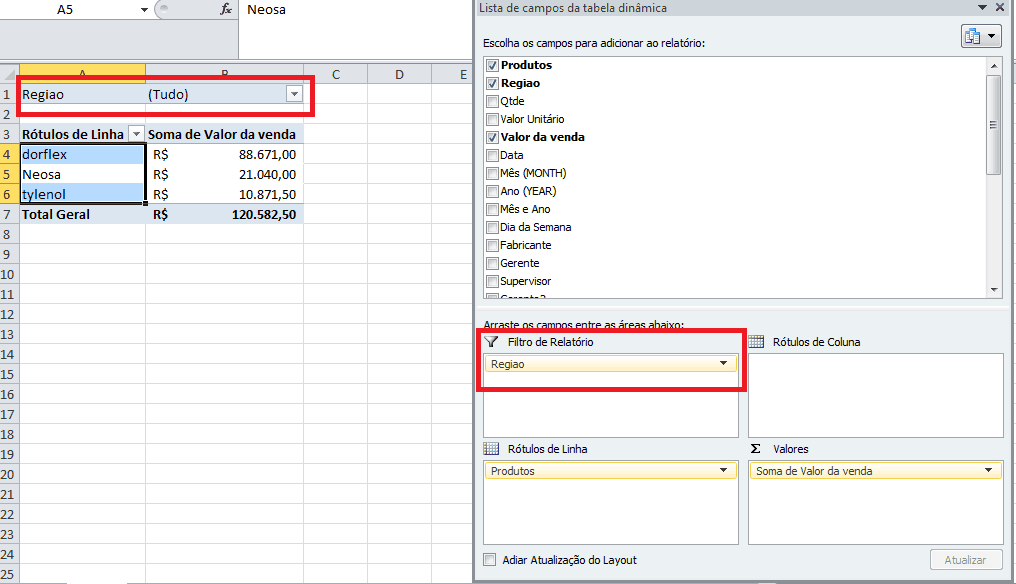Open the field list pane options arrow
This screenshot has width=1016, height=584.
(x=982, y=8)
